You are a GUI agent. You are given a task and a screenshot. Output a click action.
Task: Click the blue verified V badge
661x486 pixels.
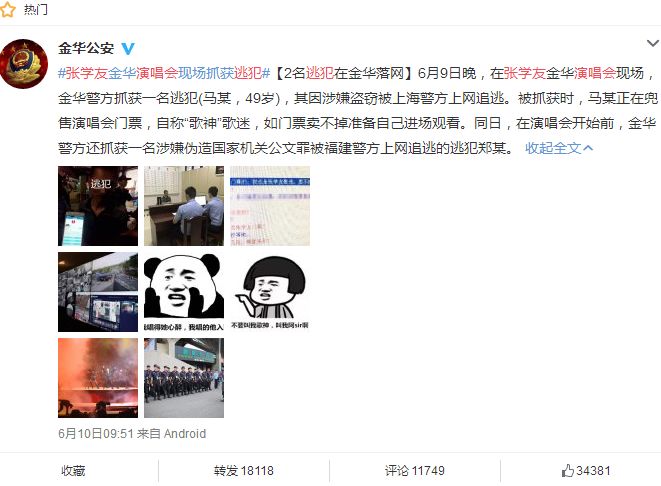pyautogui.click(x=128, y=49)
